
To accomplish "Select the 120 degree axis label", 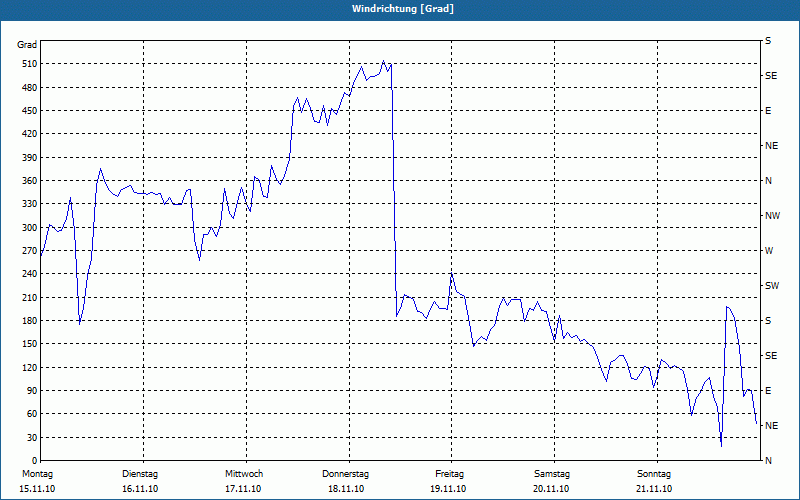I will (30, 367).
